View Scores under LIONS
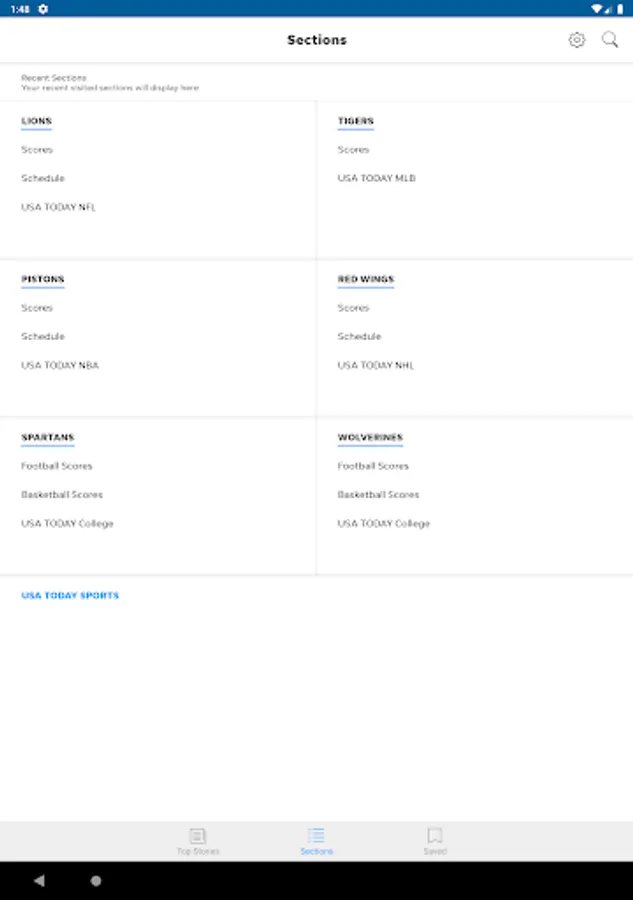Image resolution: width=633 pixels, height=900 pixels. point(37,150)
